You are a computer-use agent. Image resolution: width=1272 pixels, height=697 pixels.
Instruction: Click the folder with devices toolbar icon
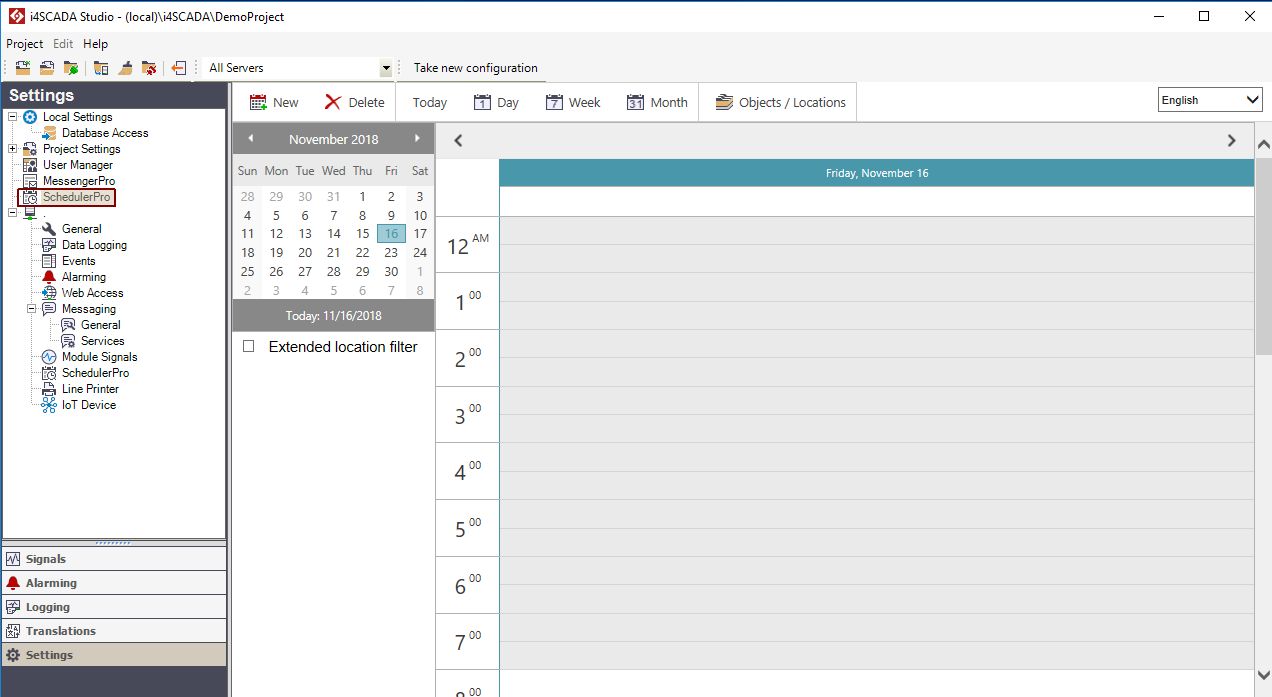[101, 68]
